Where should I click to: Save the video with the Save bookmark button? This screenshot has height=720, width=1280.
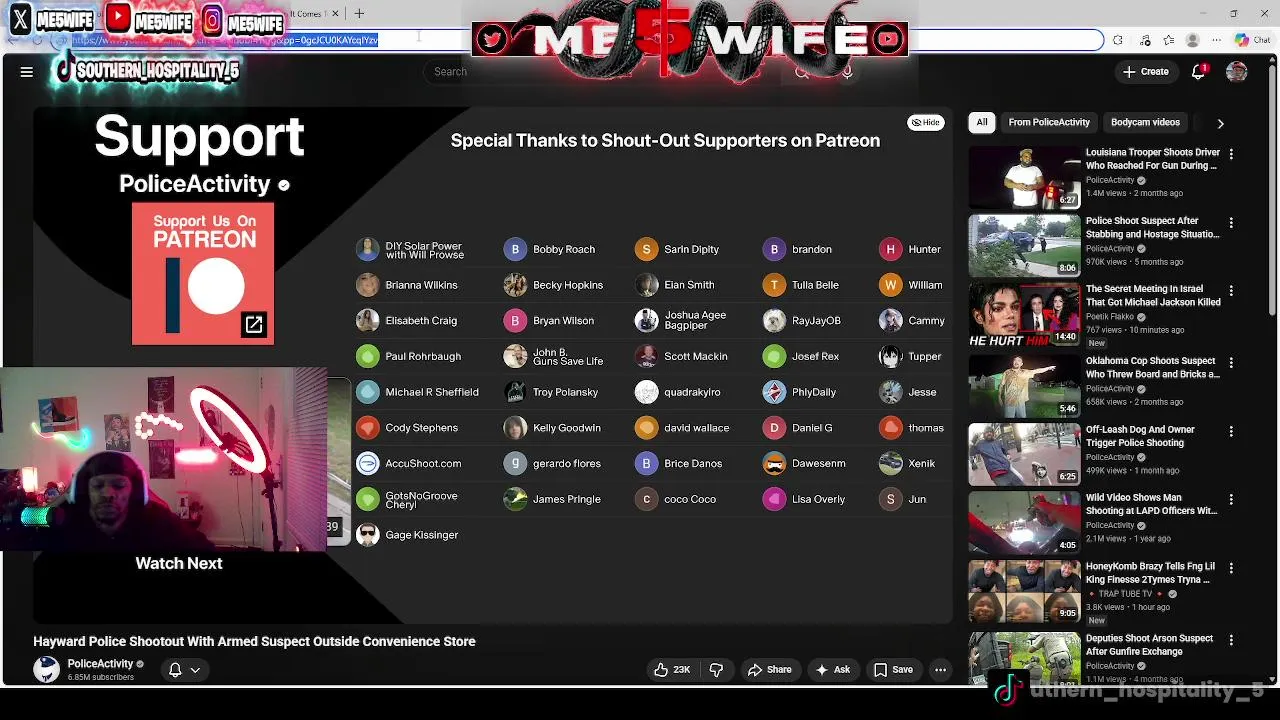tap(893, 670)
